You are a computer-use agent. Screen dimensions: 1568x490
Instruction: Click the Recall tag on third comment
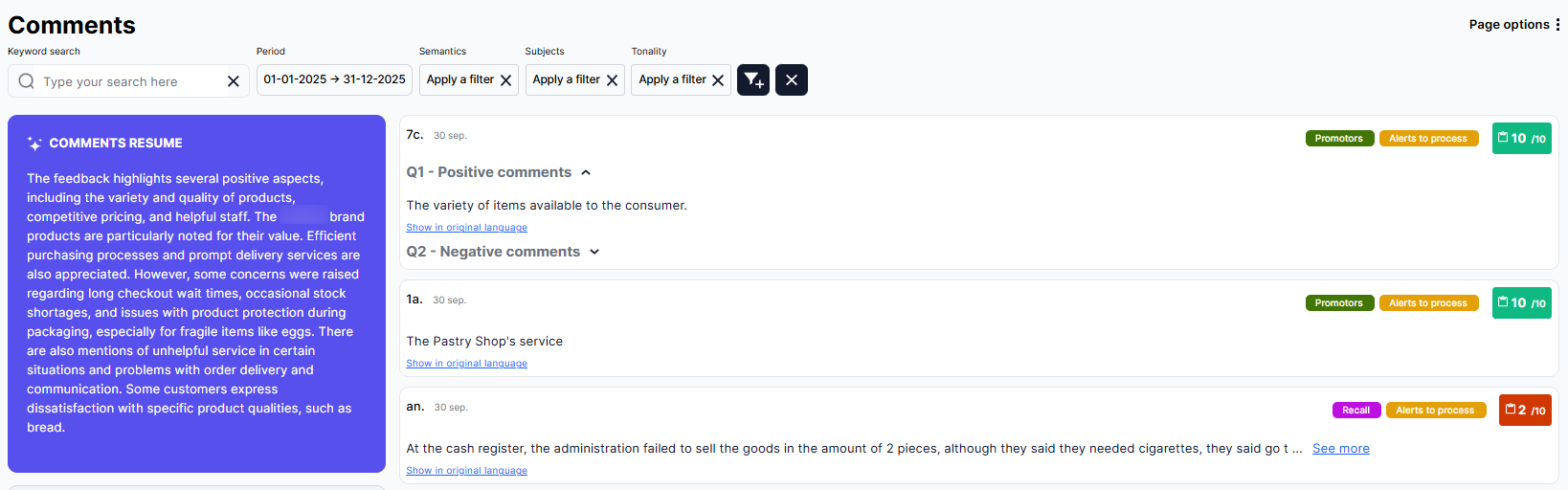(1355, 411)
